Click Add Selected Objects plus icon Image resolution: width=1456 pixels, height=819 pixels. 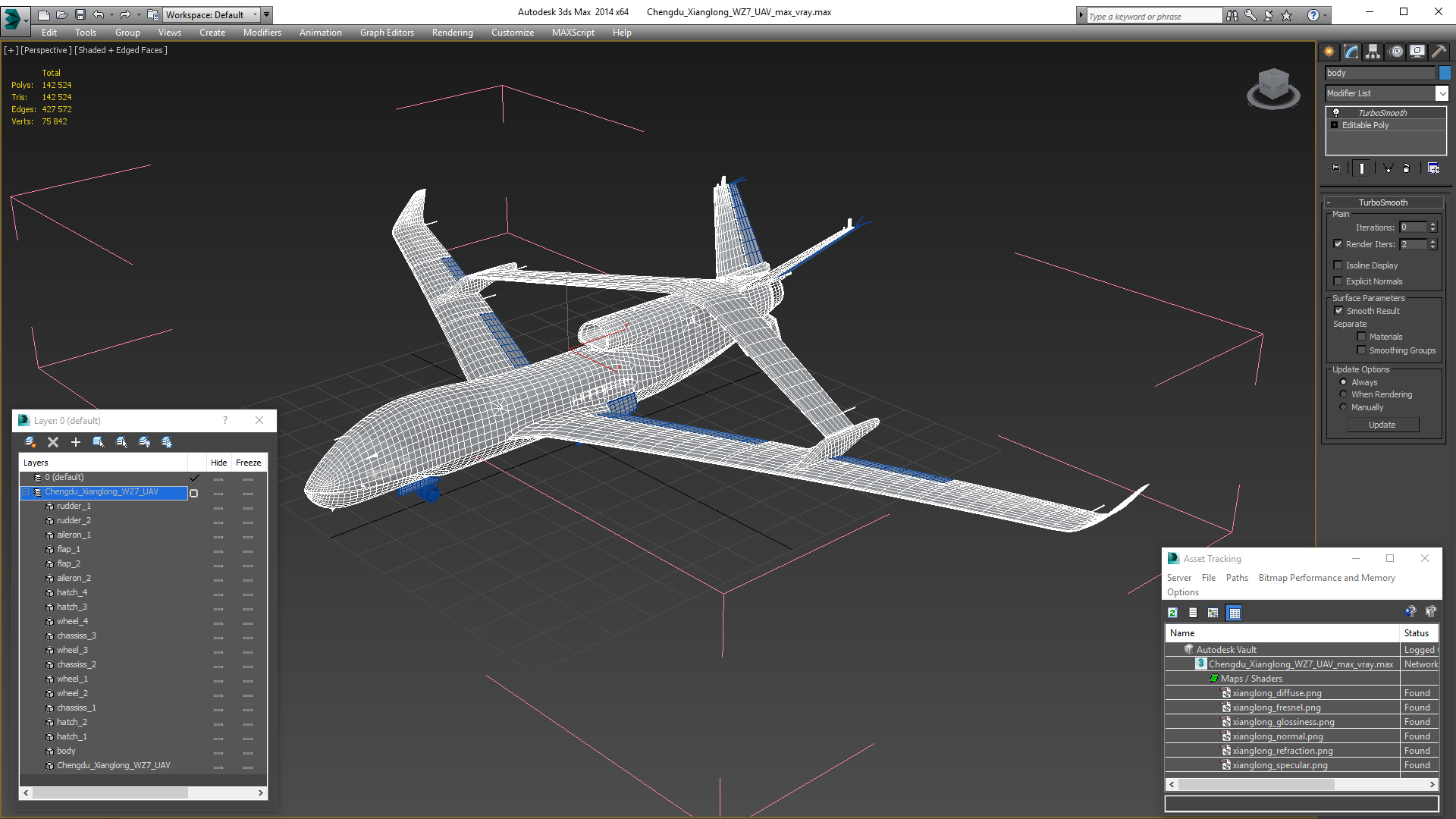coord(76,442)
